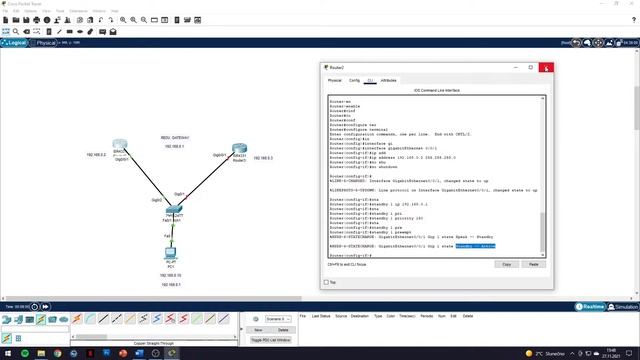The width and height of the screenshot is (640, 360).
Task: Show hidden system tray icons chevron
Action: pos(572,353)
